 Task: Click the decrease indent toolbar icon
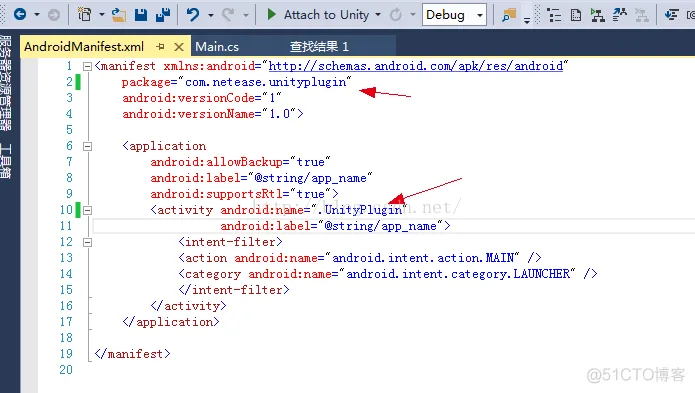[x=672, y=15]
